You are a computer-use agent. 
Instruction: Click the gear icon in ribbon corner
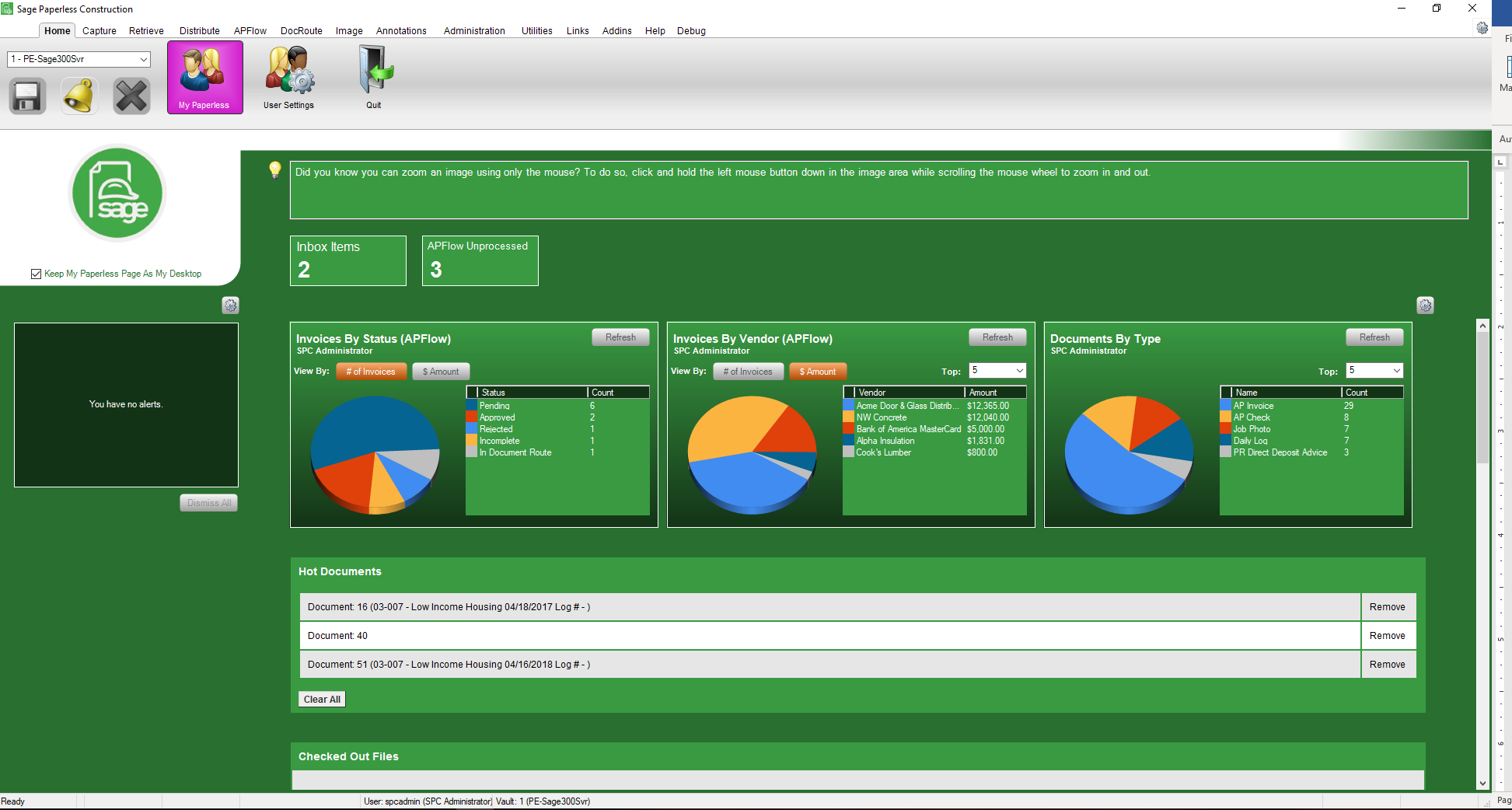tap(1482, 28)
